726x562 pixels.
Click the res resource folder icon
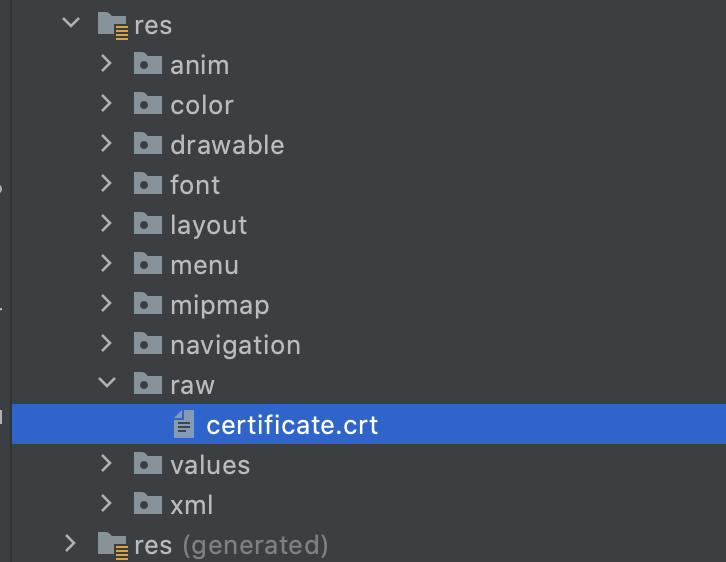click(113, 26)
